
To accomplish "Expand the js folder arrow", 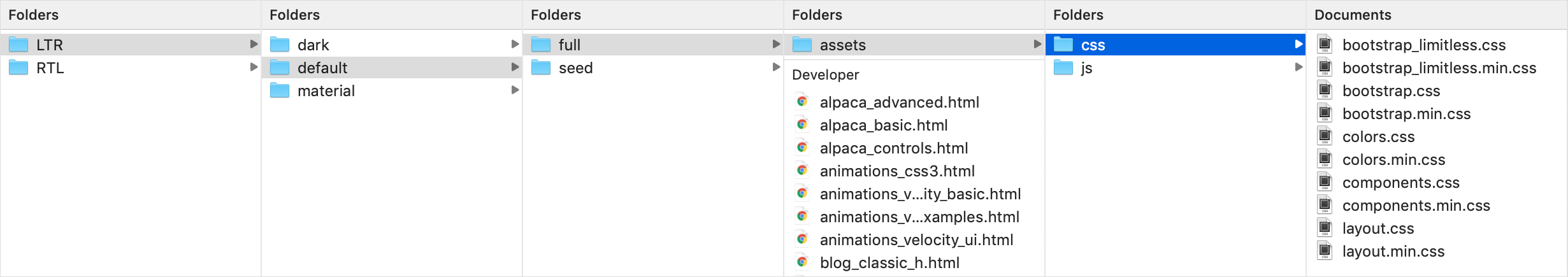I will tap(1298, 67).
